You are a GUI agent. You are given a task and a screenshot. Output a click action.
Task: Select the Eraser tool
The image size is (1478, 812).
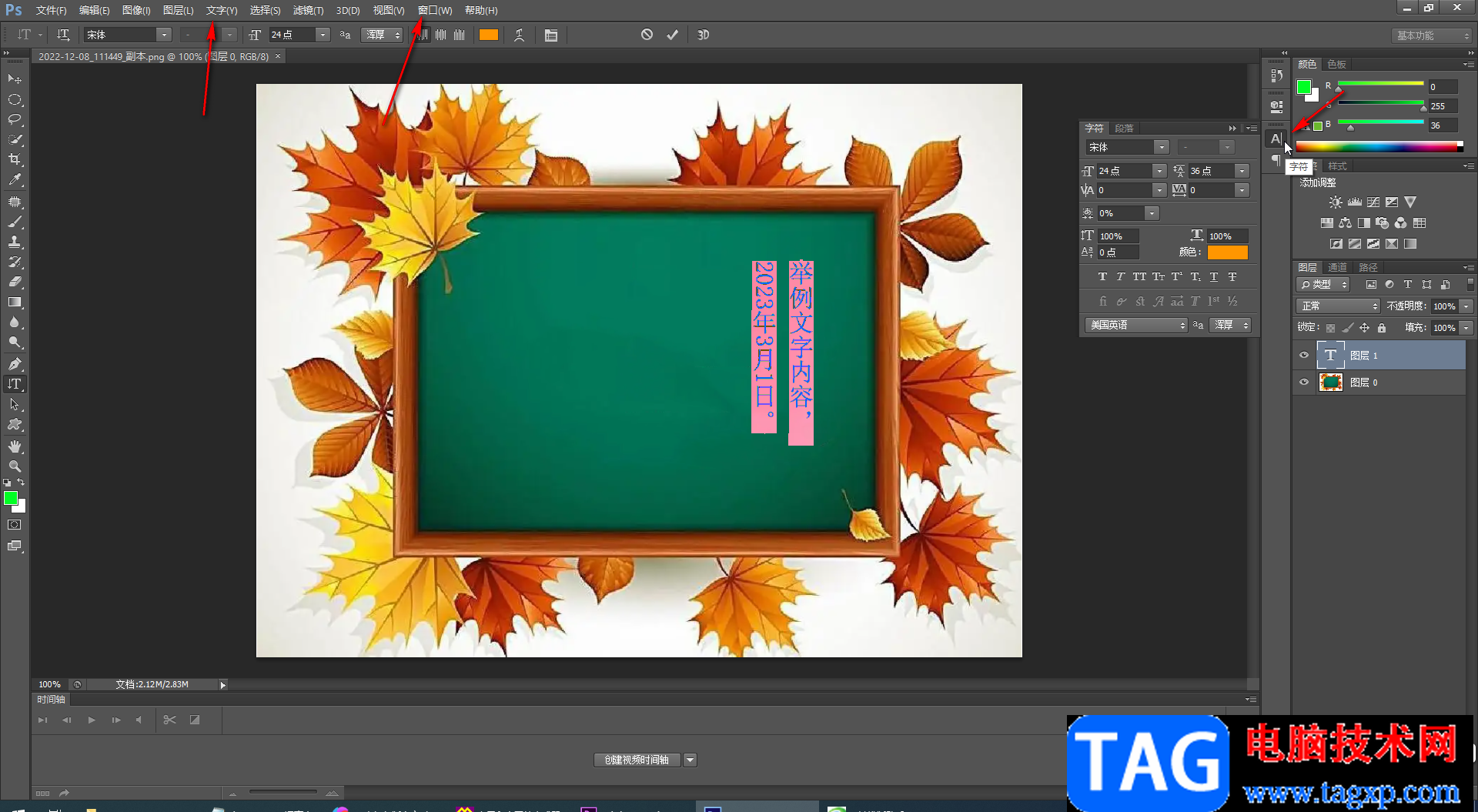coord(15,282)
